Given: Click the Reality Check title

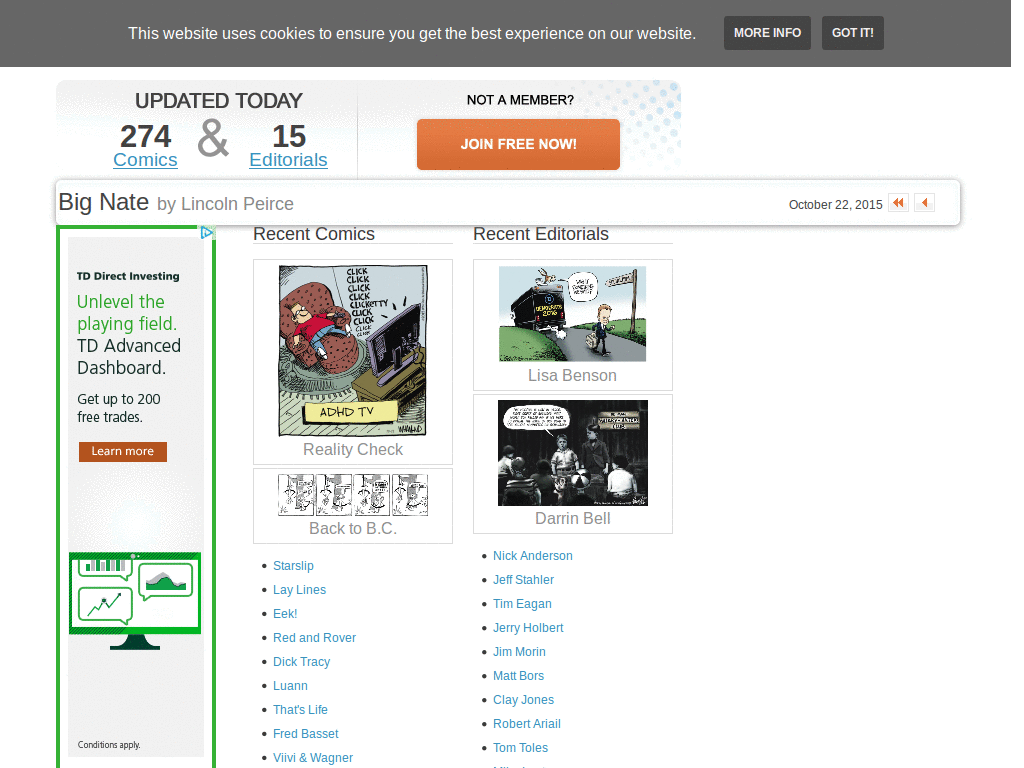Looking at the screenshot, I should 353,449.
